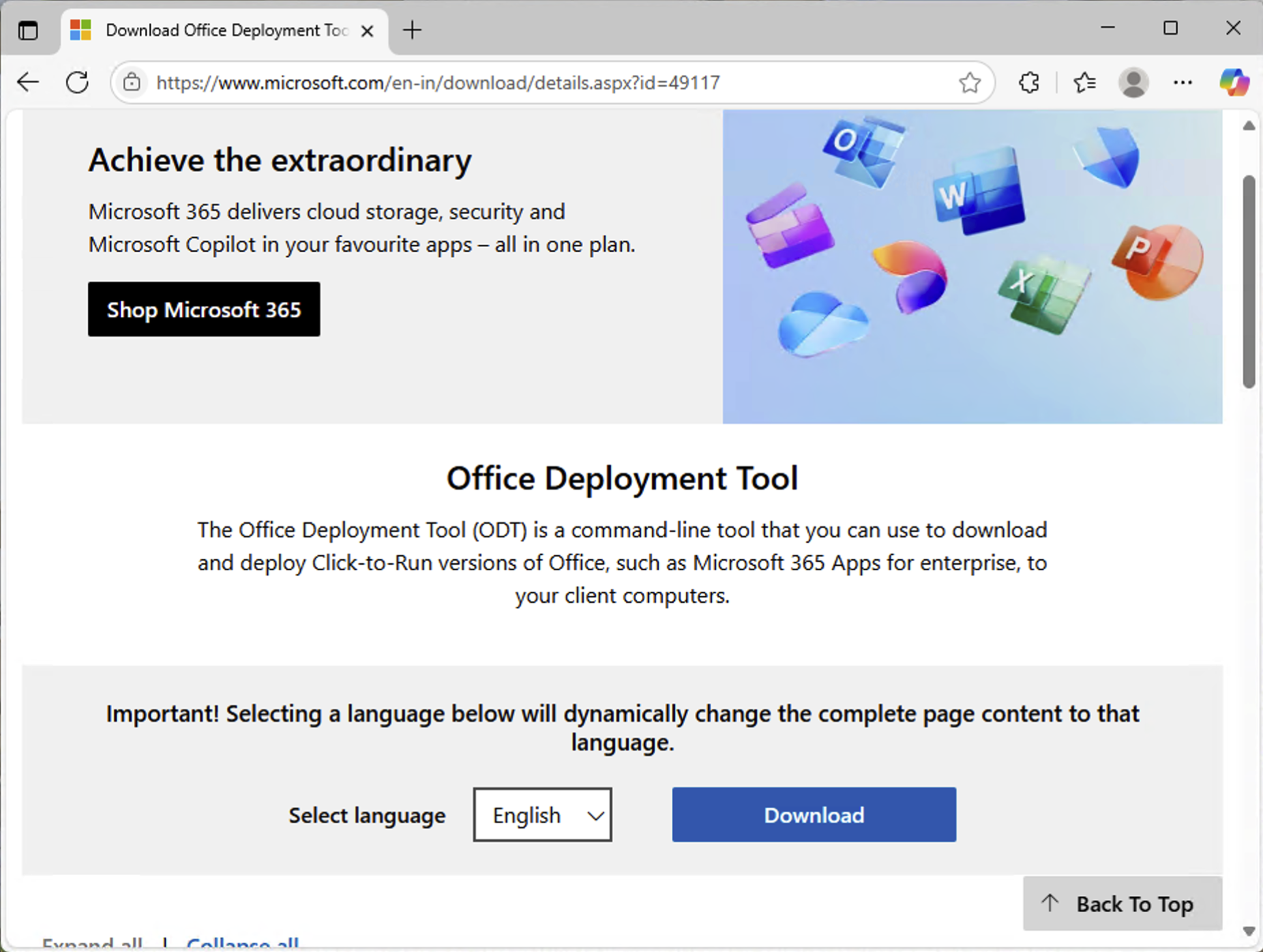1263x952 pixels.
Task: Click the Office Deployment Tool heading
Action: tap(622, 478)
